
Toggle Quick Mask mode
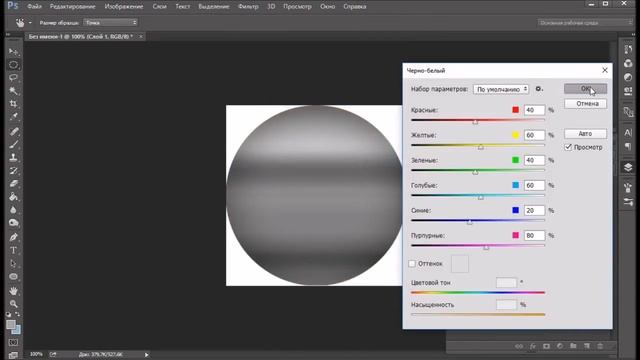tap(13, 342)
